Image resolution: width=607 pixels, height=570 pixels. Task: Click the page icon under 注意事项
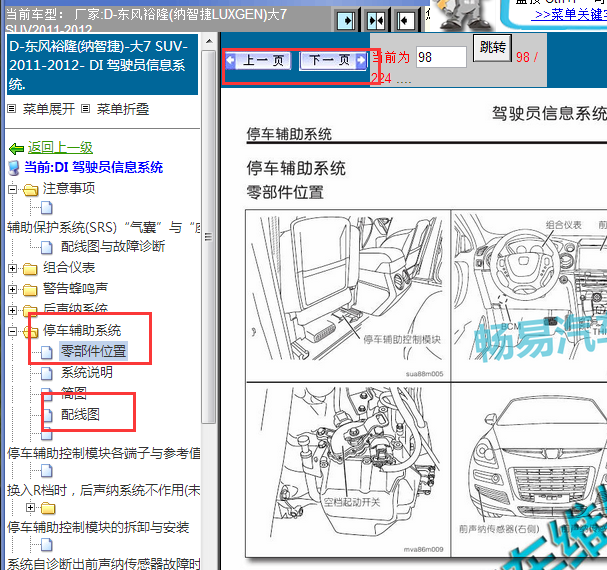pyautogui.click(x=47, y=208)
